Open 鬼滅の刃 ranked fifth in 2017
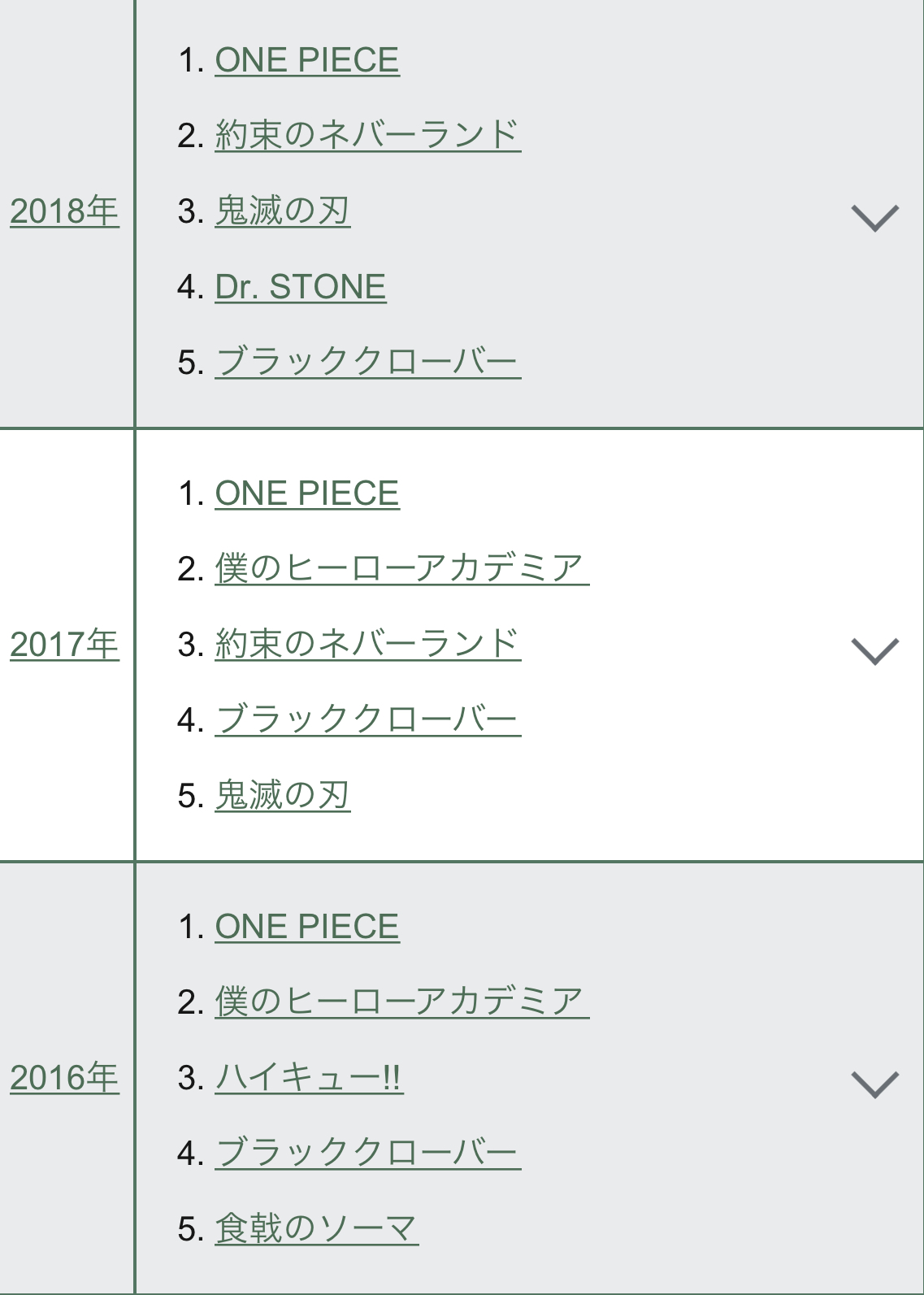 pyautogui.click(x=283, y=795)
